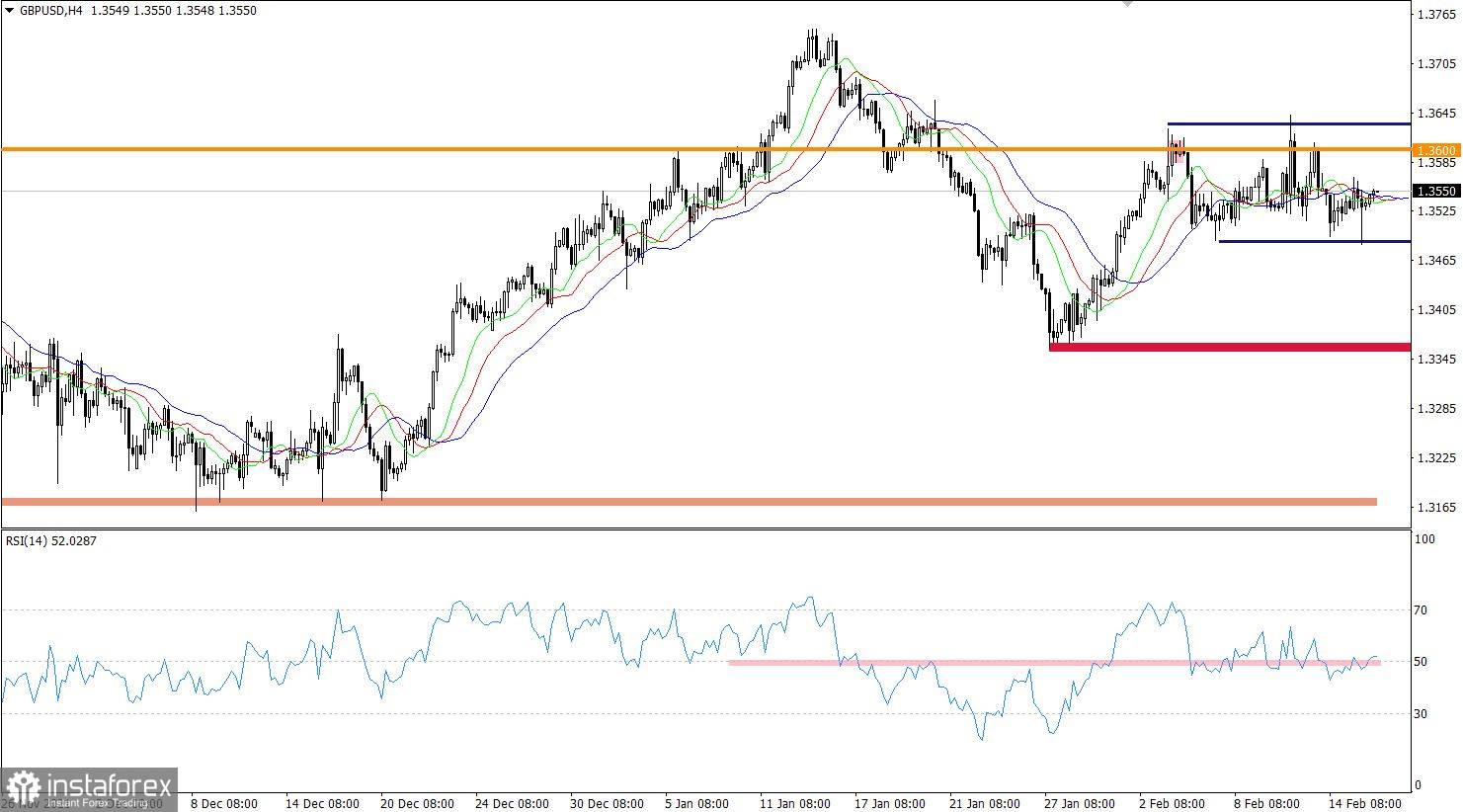Click the RSI scale value 100

tap(1424, 539)
